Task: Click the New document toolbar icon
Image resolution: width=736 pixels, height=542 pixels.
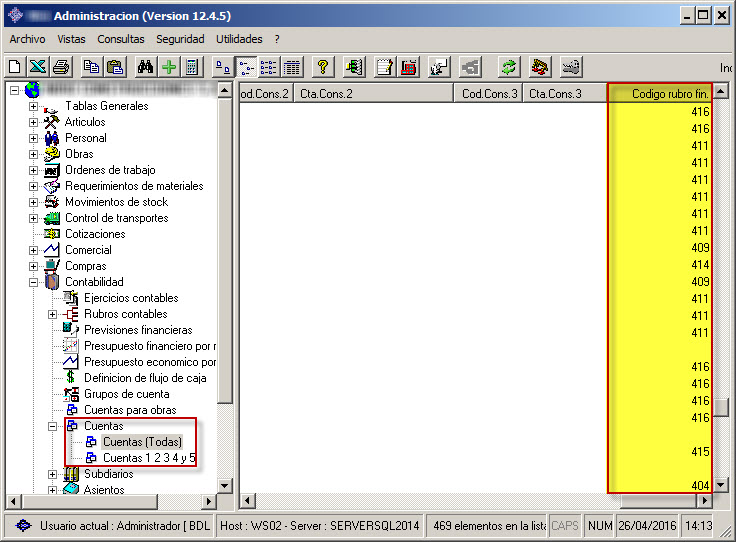Action: click(x=15, y=67)
